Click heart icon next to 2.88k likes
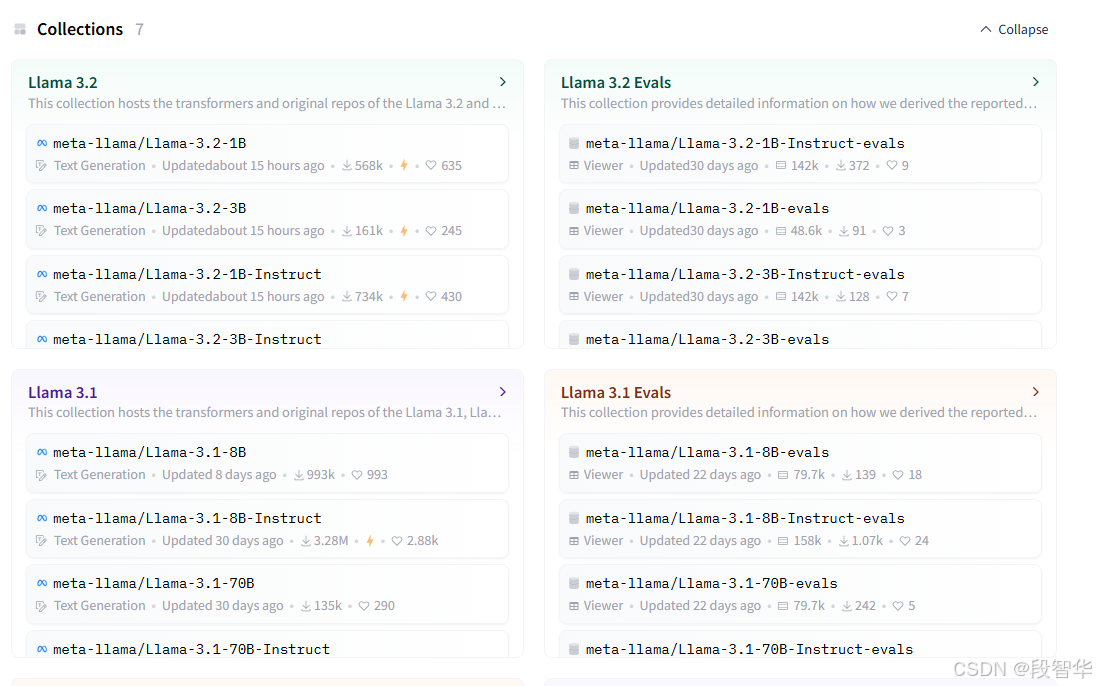 pos(396,541)
